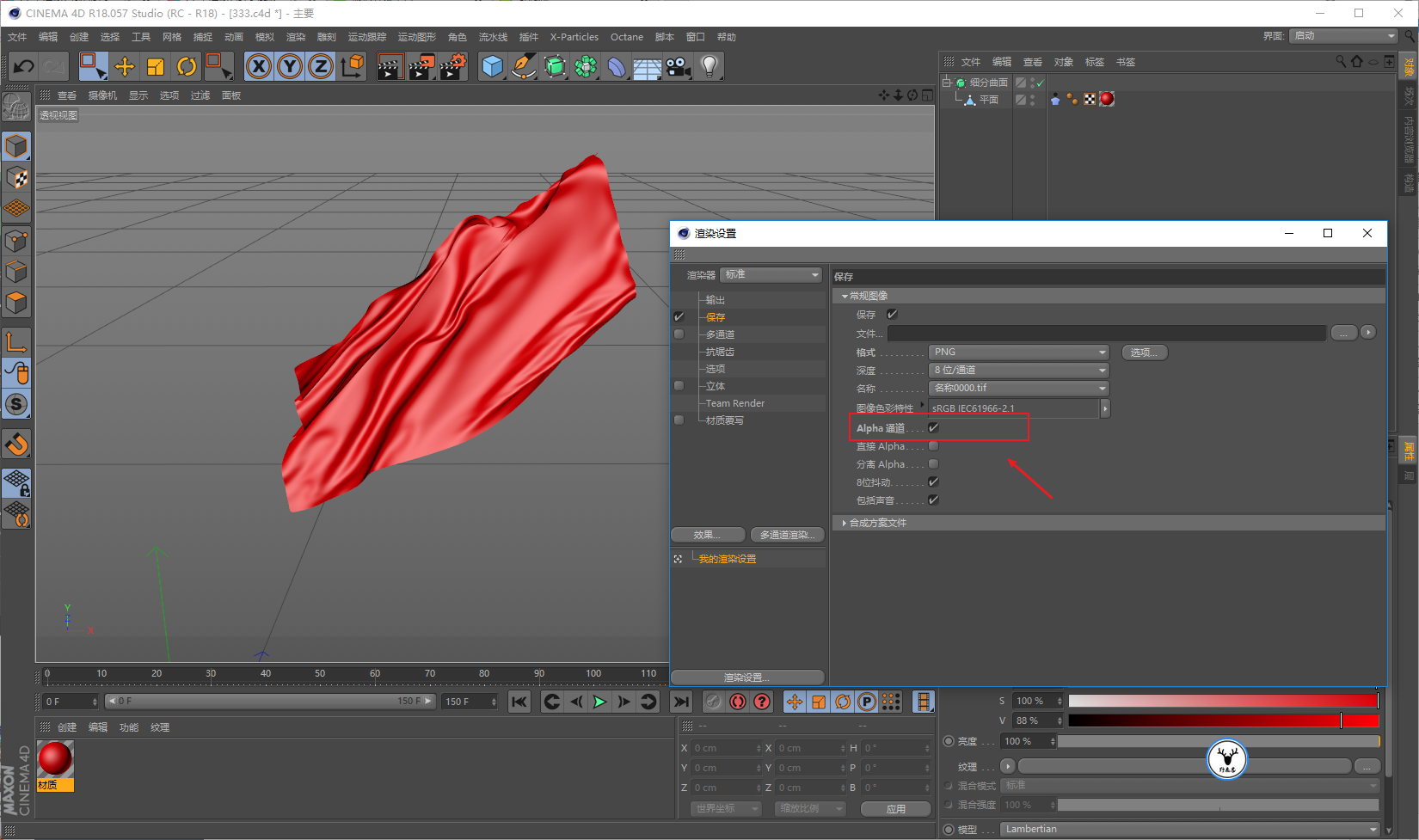This screenshot has width=1419, height=840.
Task: Switch to Polygons mode cube icon
Action: (x=16, y=303)
